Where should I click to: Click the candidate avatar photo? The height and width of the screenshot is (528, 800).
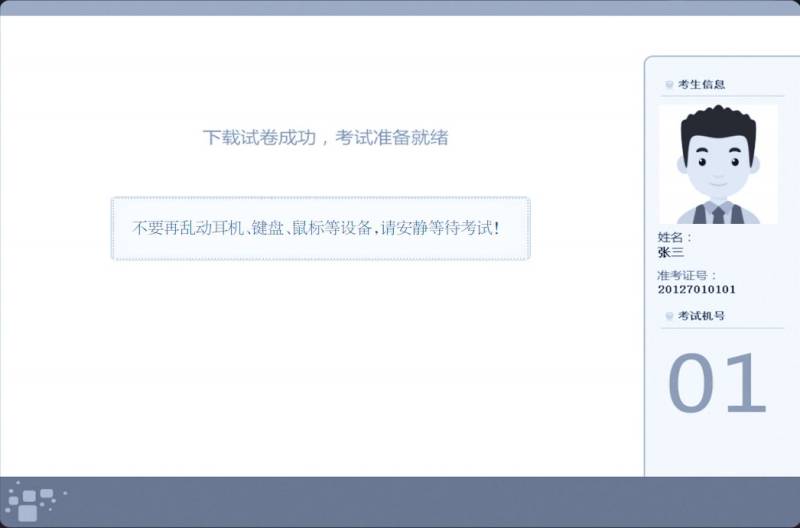[718, 164]
